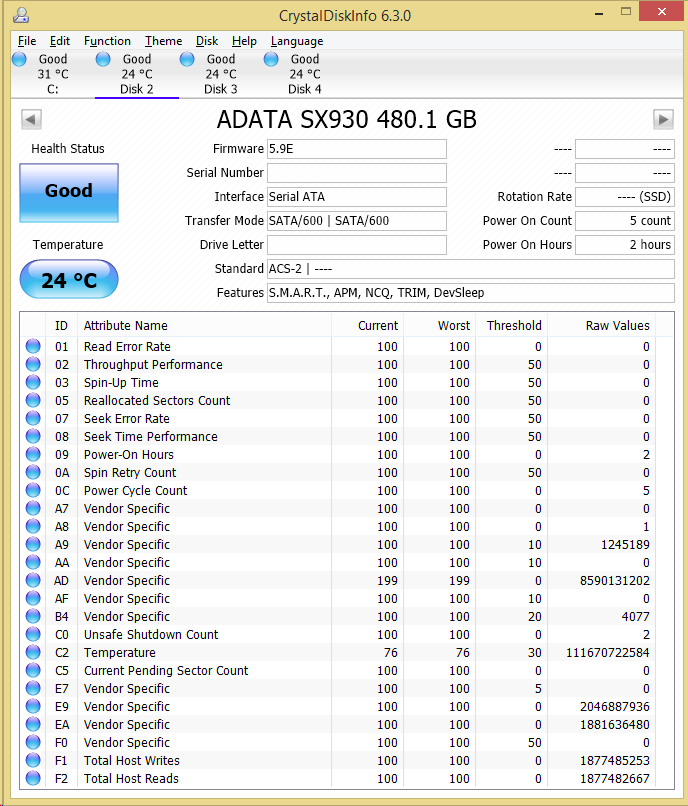Click the next disk arrow button
This screenshot has width=688, height=806.
click(x=663, y=120)
